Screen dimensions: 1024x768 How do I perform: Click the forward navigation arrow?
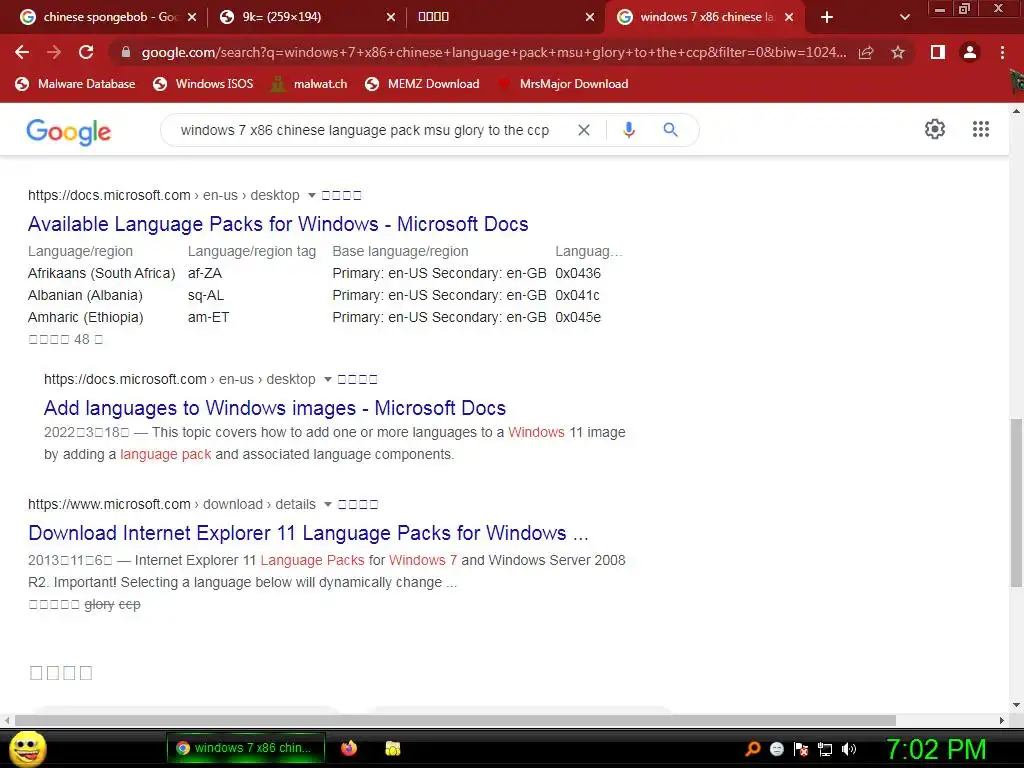click(54, 52)
